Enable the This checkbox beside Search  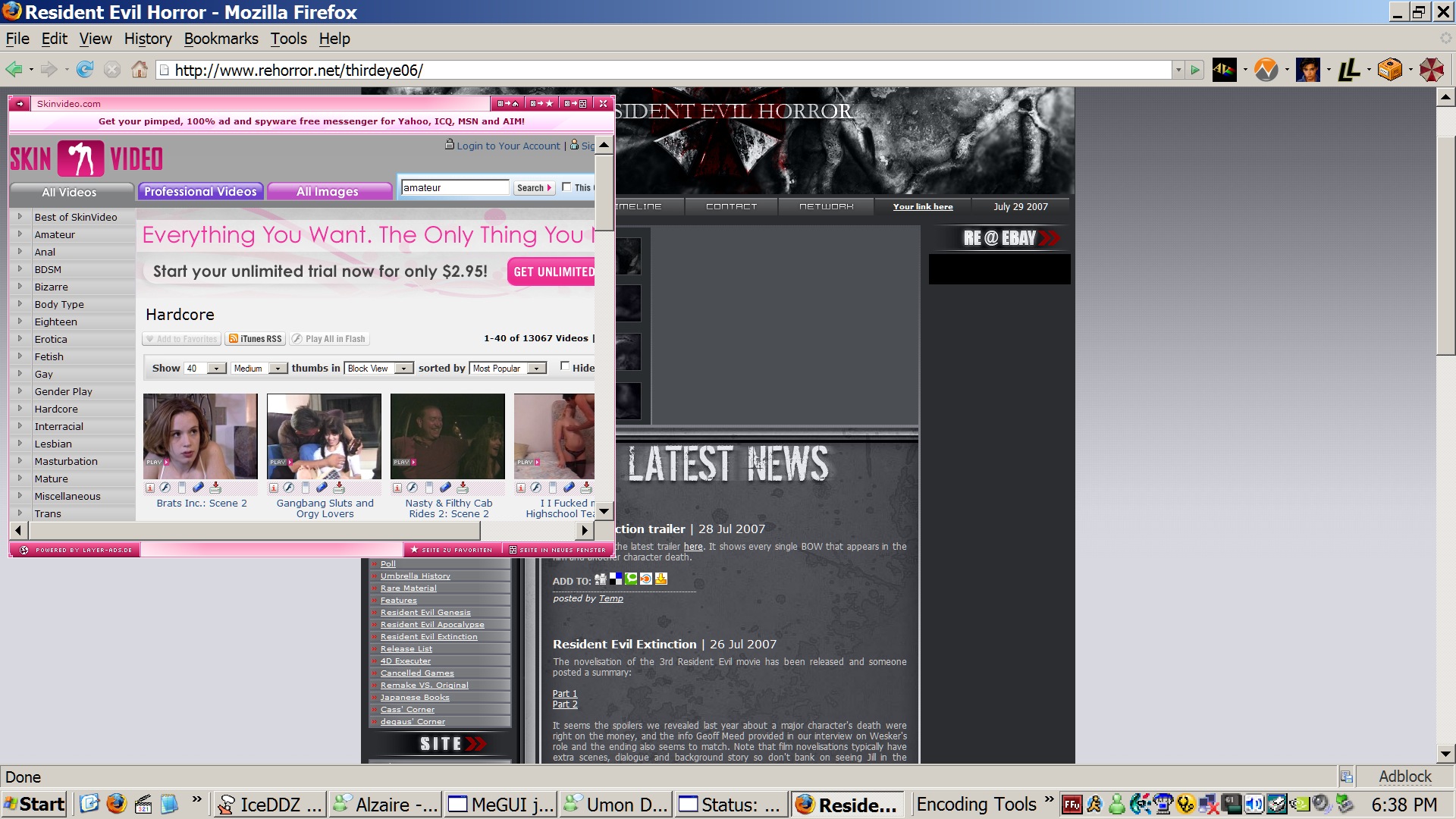point(566,187)
